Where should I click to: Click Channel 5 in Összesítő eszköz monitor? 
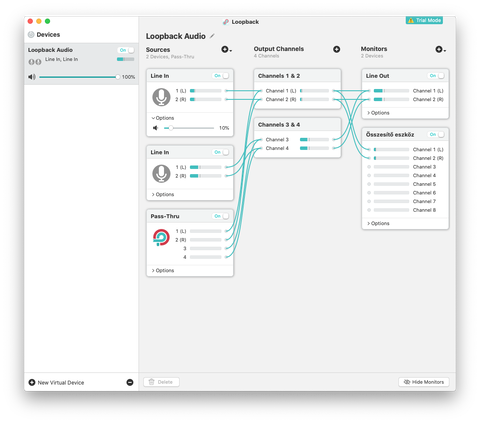pyautogui.click(x=424, y=184)
